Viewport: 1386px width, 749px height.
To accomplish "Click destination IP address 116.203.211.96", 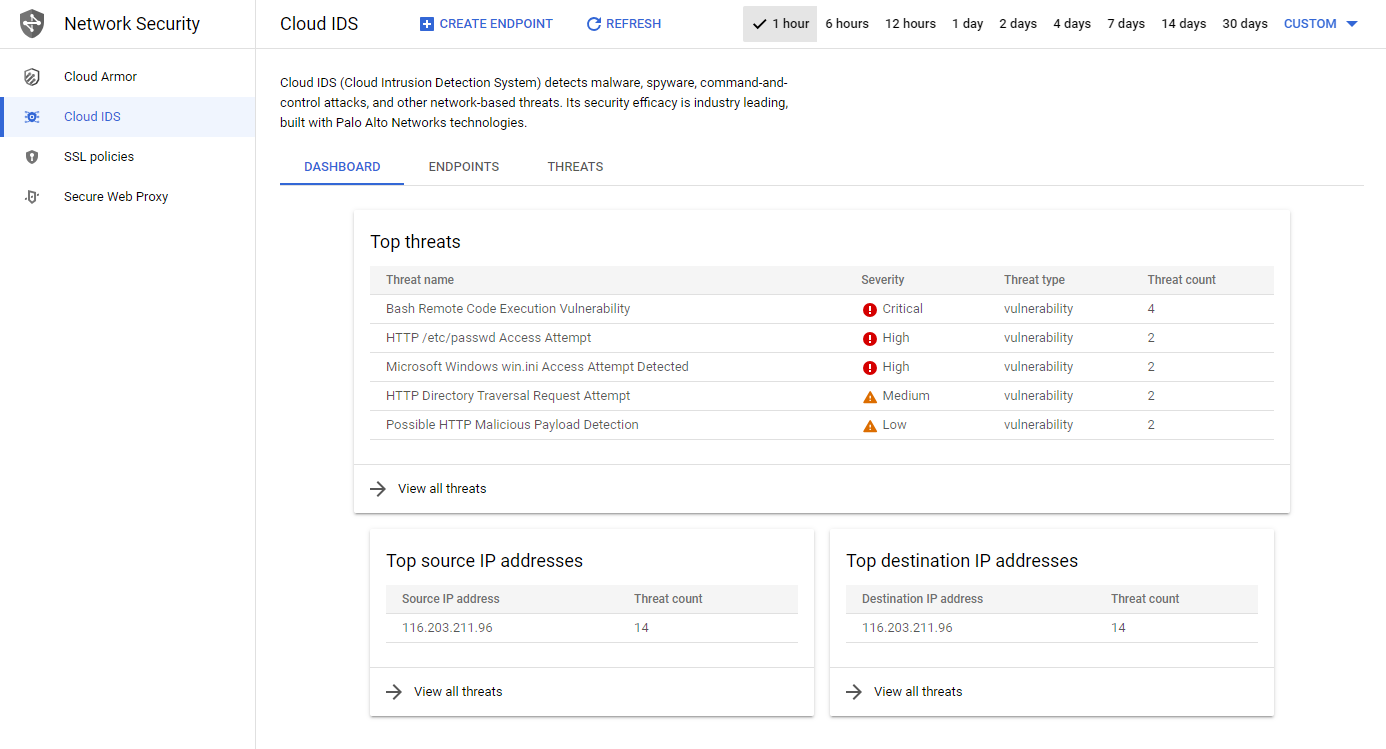I will pyautogui.click(x=907, y=628).
